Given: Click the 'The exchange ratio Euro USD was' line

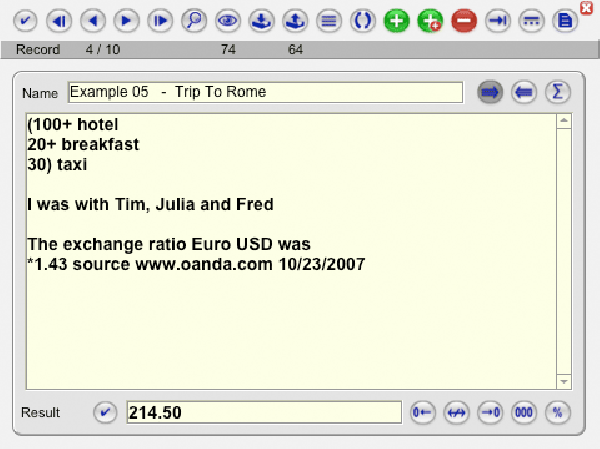Looking at the screenshot, I should click(169, 244).
